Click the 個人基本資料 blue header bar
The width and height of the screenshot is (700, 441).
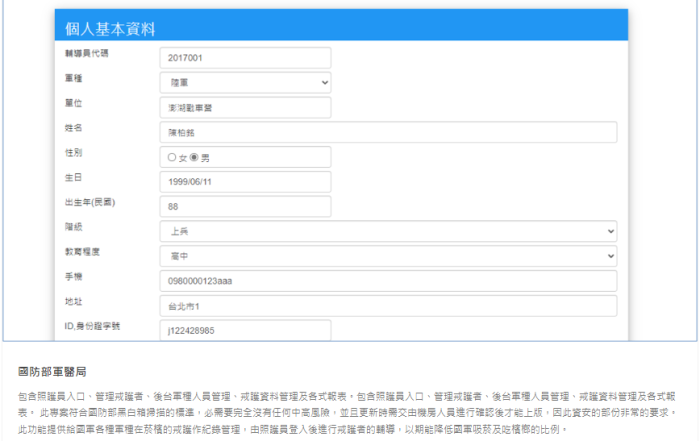(x=341, y=28)
